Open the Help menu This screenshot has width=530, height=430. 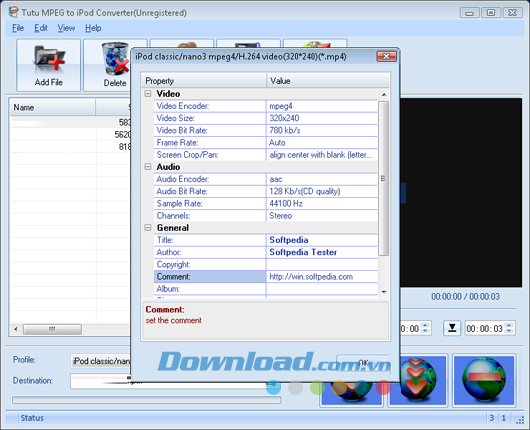pos(93,28)
